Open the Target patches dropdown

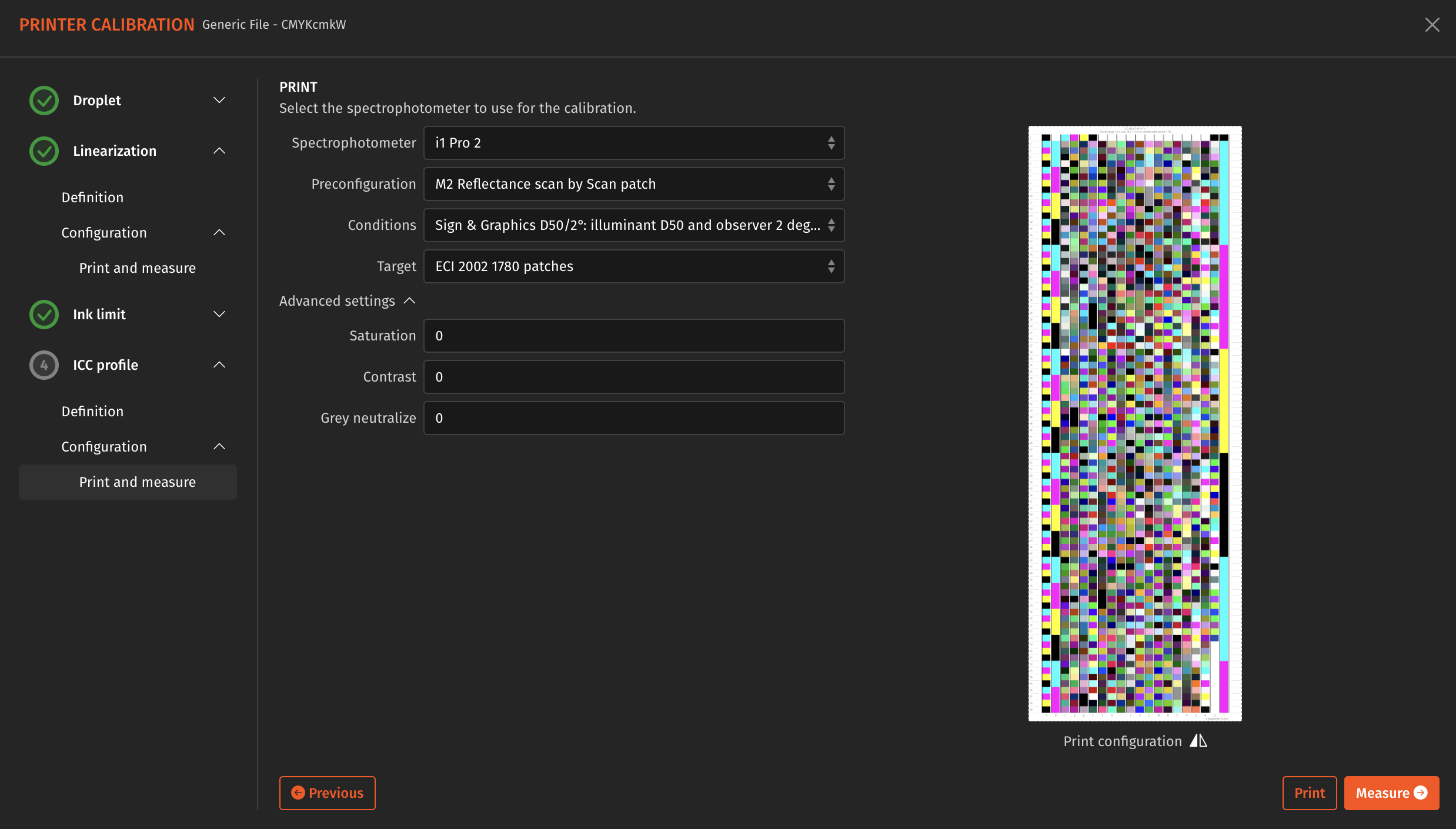click(x=634, y=266)
